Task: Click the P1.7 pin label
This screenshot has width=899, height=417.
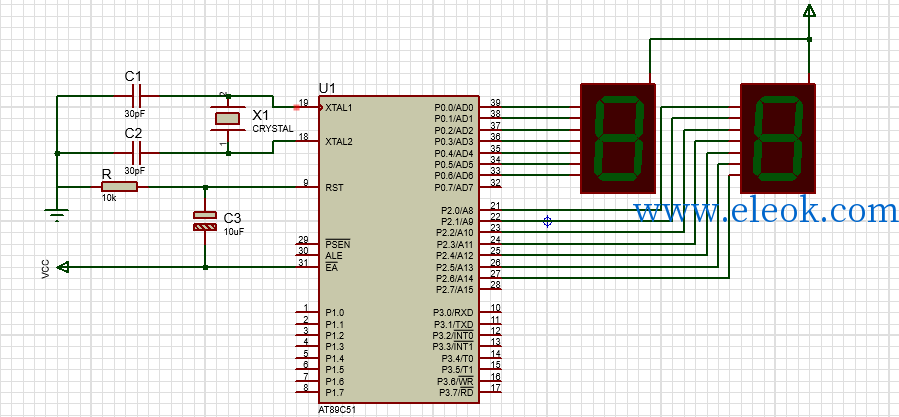Action: point(335,393)
